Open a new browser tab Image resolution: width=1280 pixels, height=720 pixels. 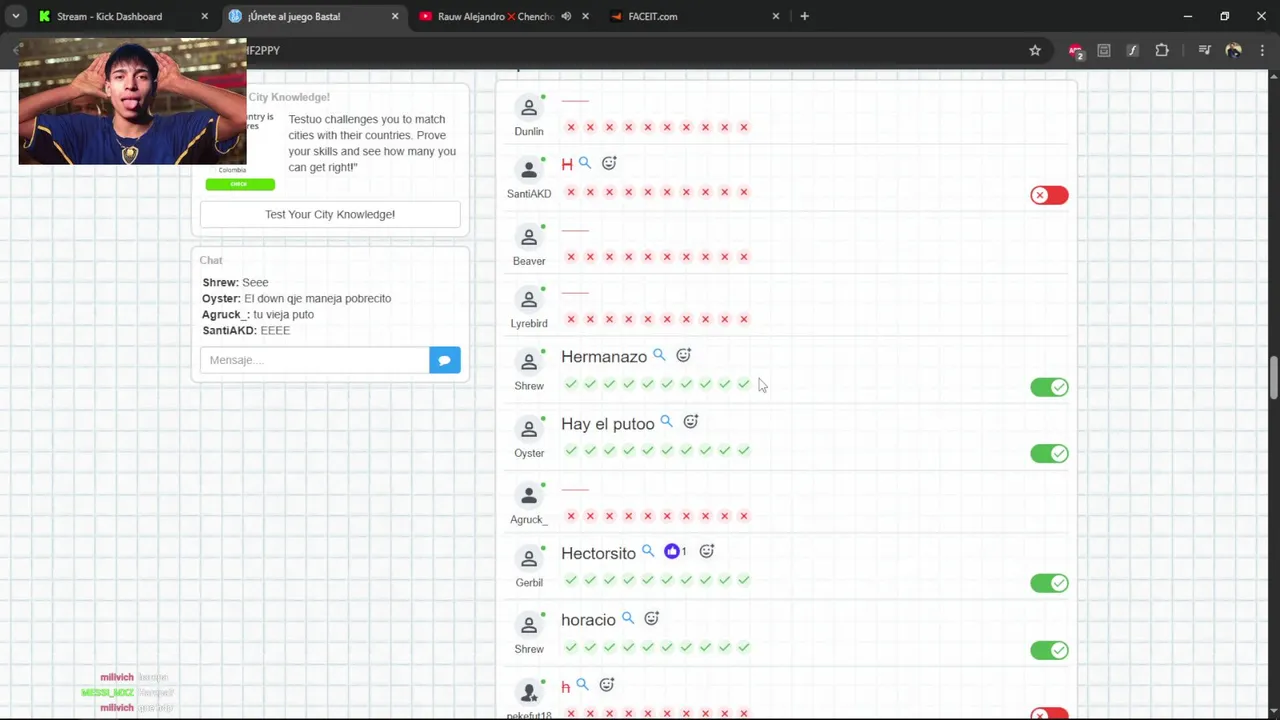804,16
